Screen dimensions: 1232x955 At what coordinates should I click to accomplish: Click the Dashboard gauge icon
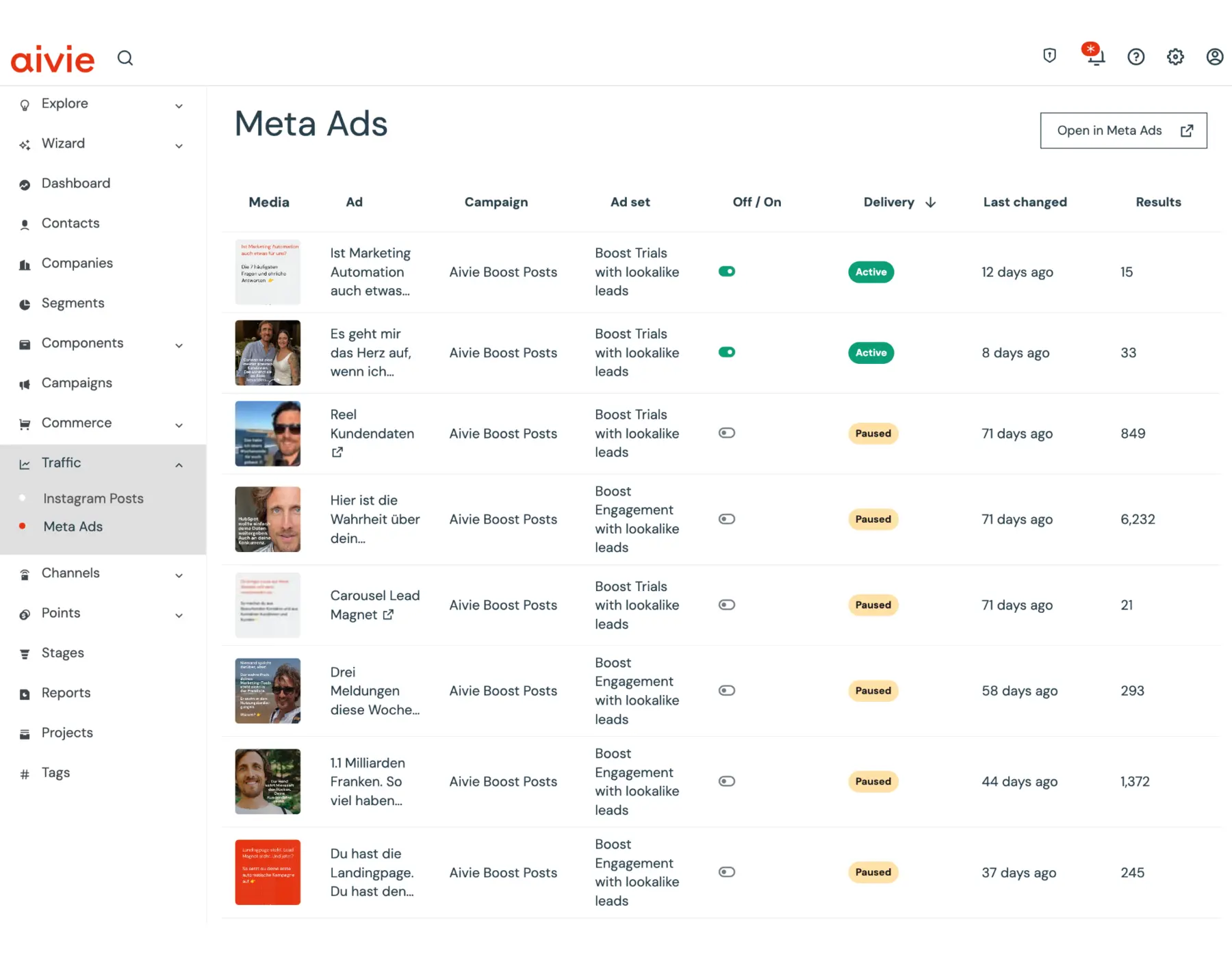pyautogui.click(x=25, y=185)
